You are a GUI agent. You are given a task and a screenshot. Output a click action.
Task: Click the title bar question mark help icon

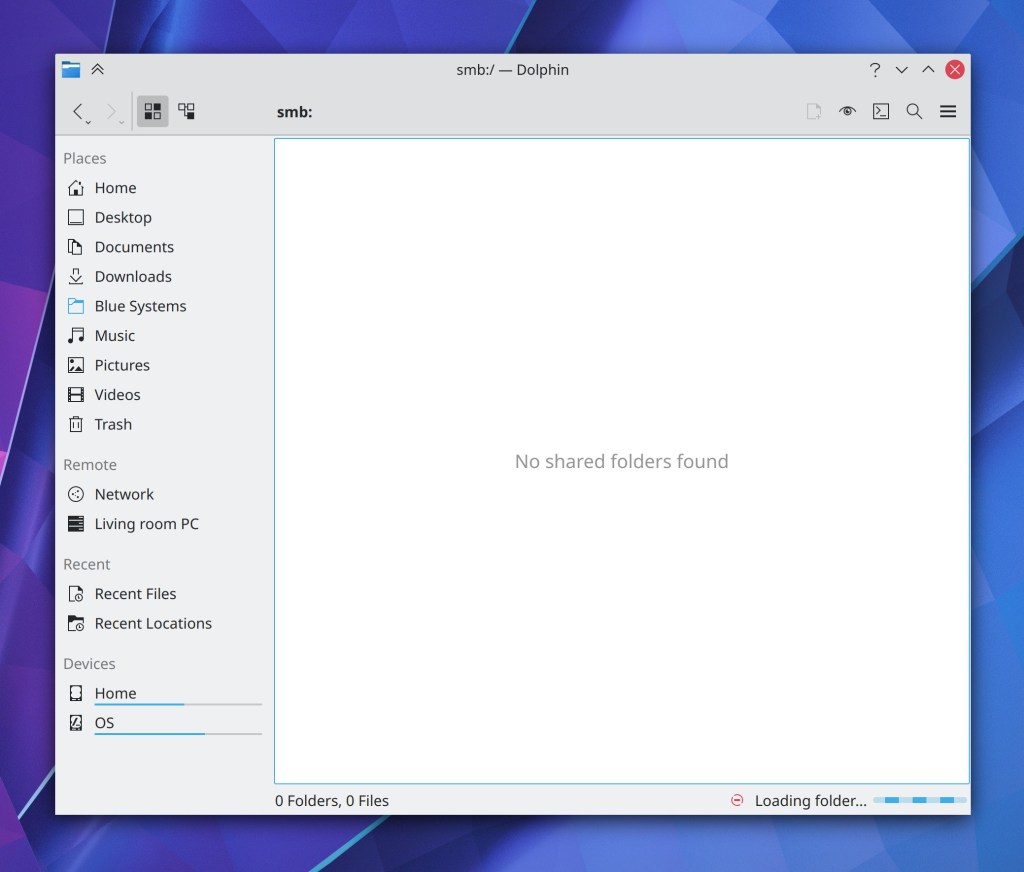point(875,70)
